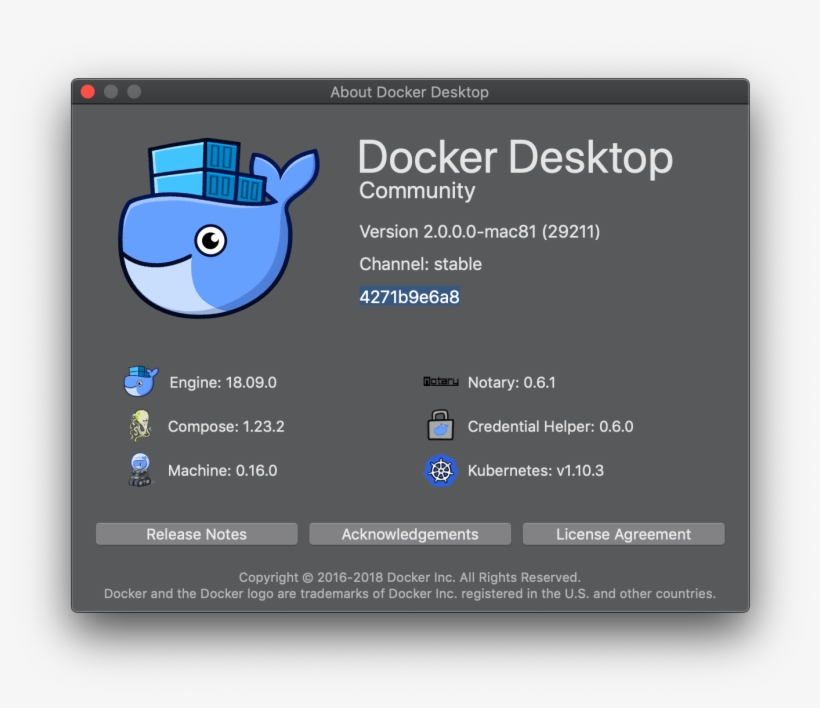Select the build hash 4271b9e6a8
820x708 pixels.
[409, 296]
